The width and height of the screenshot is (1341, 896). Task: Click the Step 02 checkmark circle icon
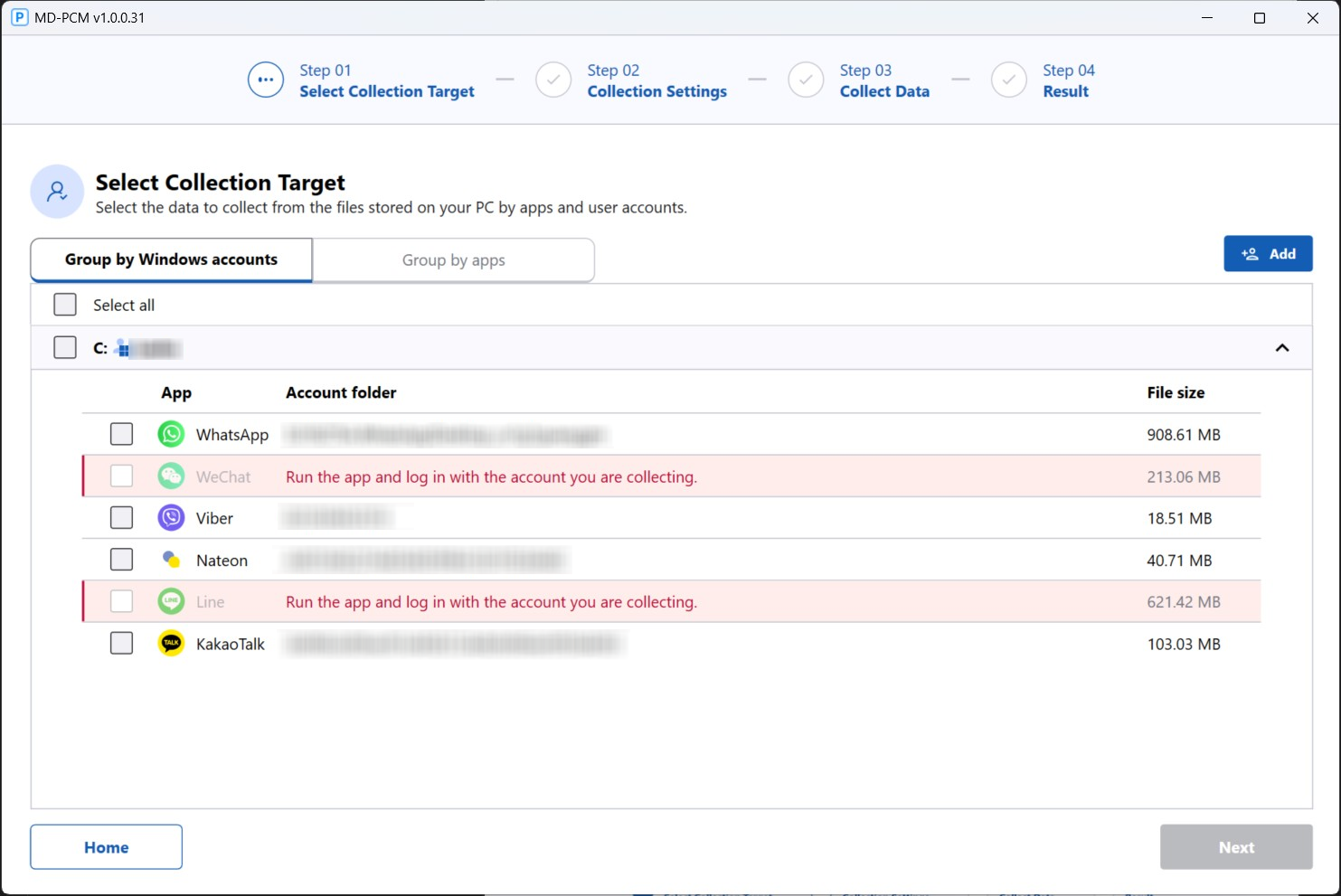tap(553, 80)
